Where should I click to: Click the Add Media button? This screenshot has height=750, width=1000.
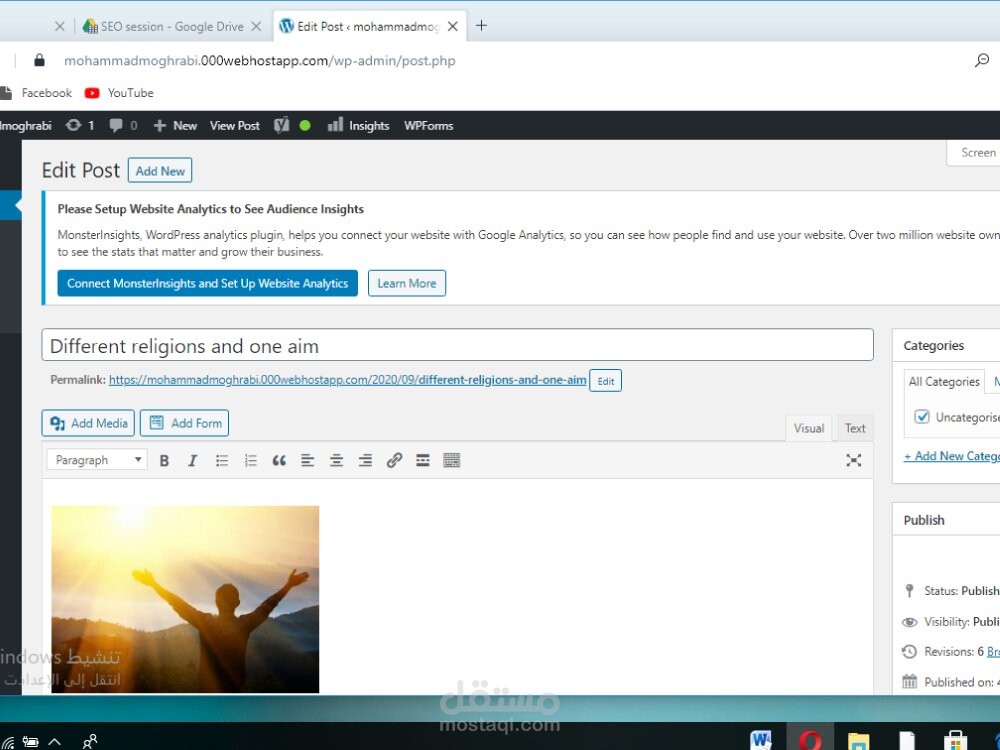(x=88, y=423)
